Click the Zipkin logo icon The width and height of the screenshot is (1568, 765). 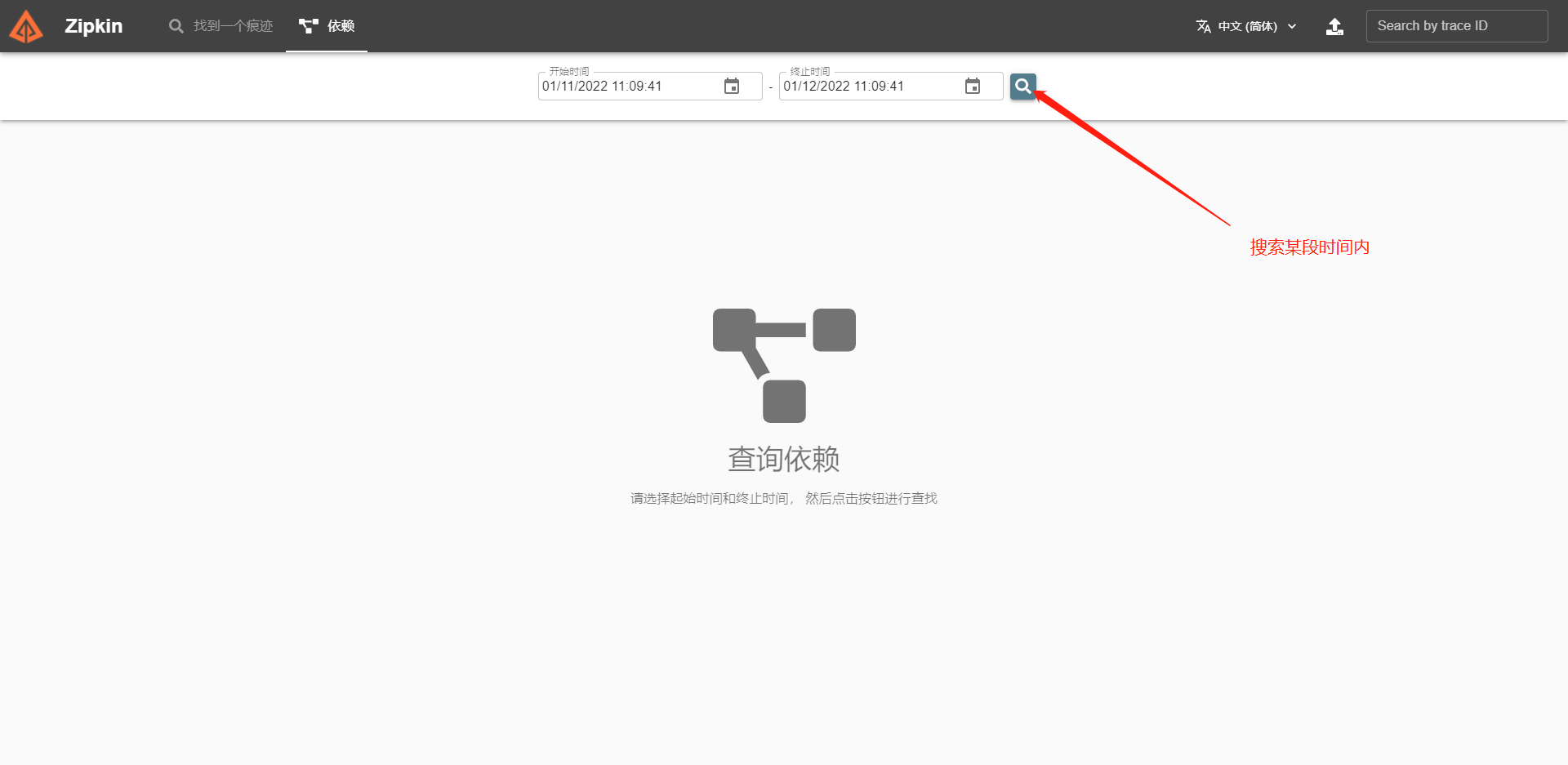coord(26,25)
